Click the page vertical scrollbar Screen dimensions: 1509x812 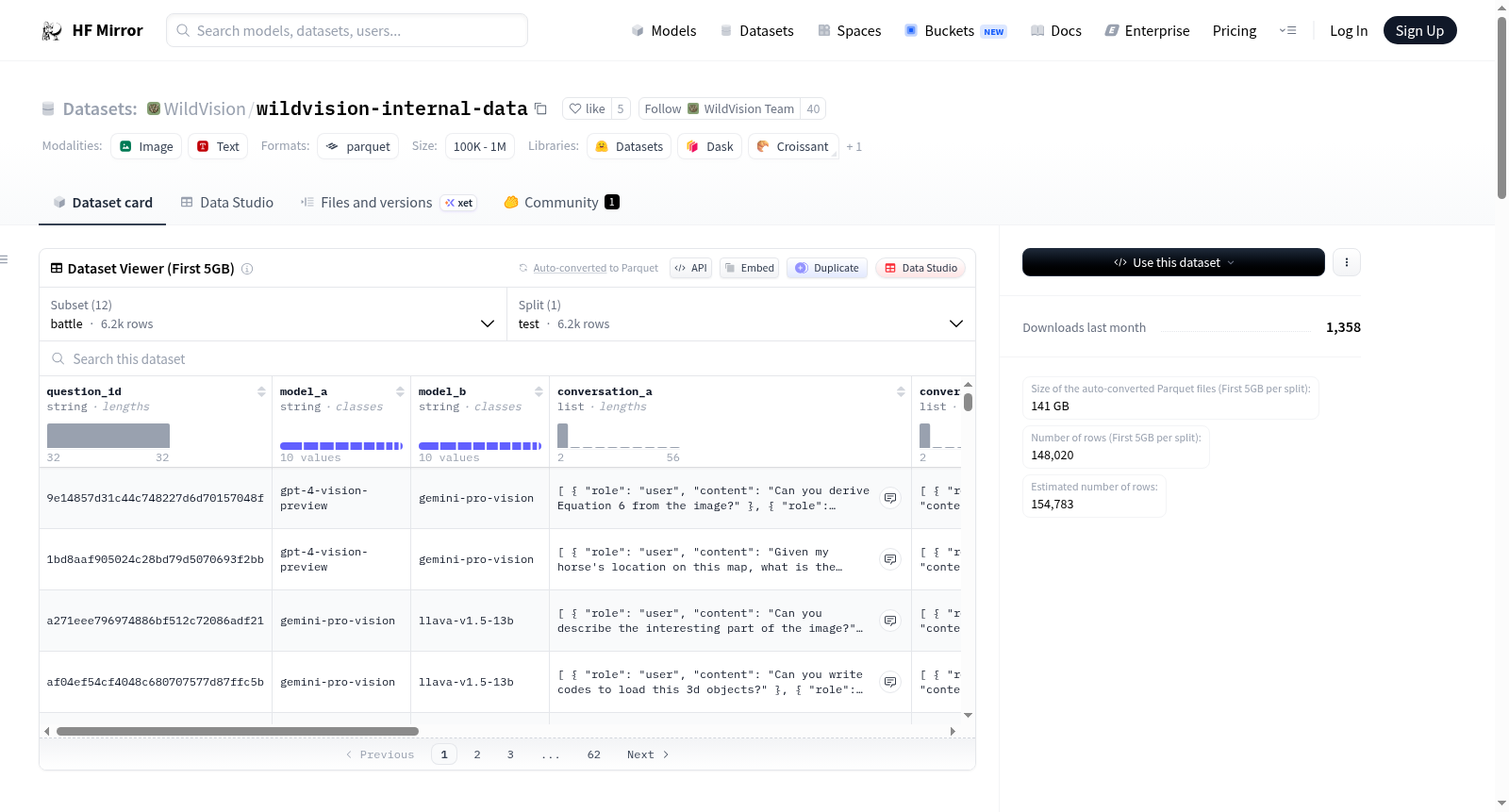click(x=1501, y=108)
